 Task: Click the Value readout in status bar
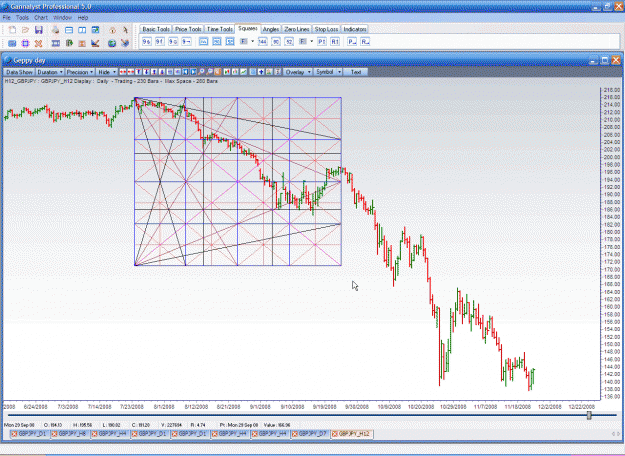[x=277, y=425]
